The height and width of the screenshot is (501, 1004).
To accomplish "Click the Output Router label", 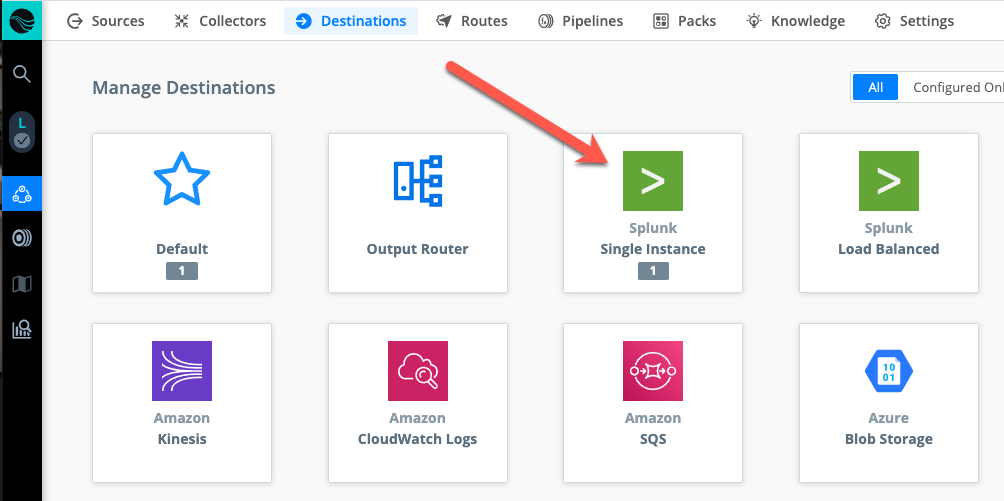I will [417, 249].
